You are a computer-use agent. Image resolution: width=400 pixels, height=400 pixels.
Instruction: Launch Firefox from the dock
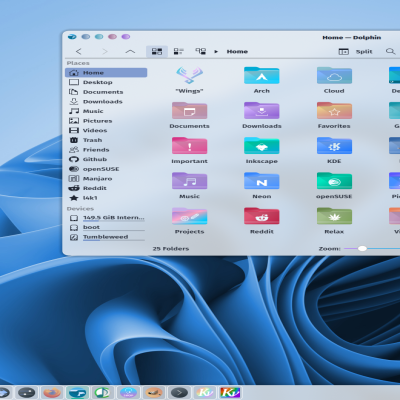52,392
